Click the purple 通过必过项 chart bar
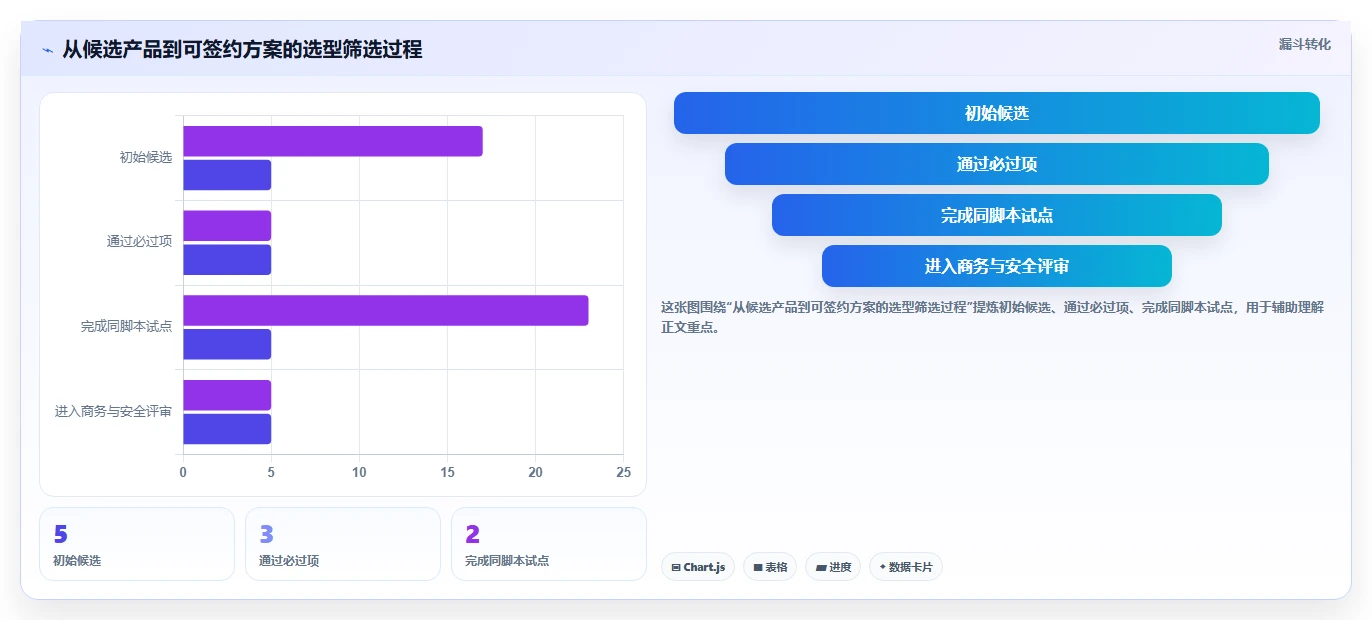This screenshot has height=620, width=1372. tap(227, 226)
